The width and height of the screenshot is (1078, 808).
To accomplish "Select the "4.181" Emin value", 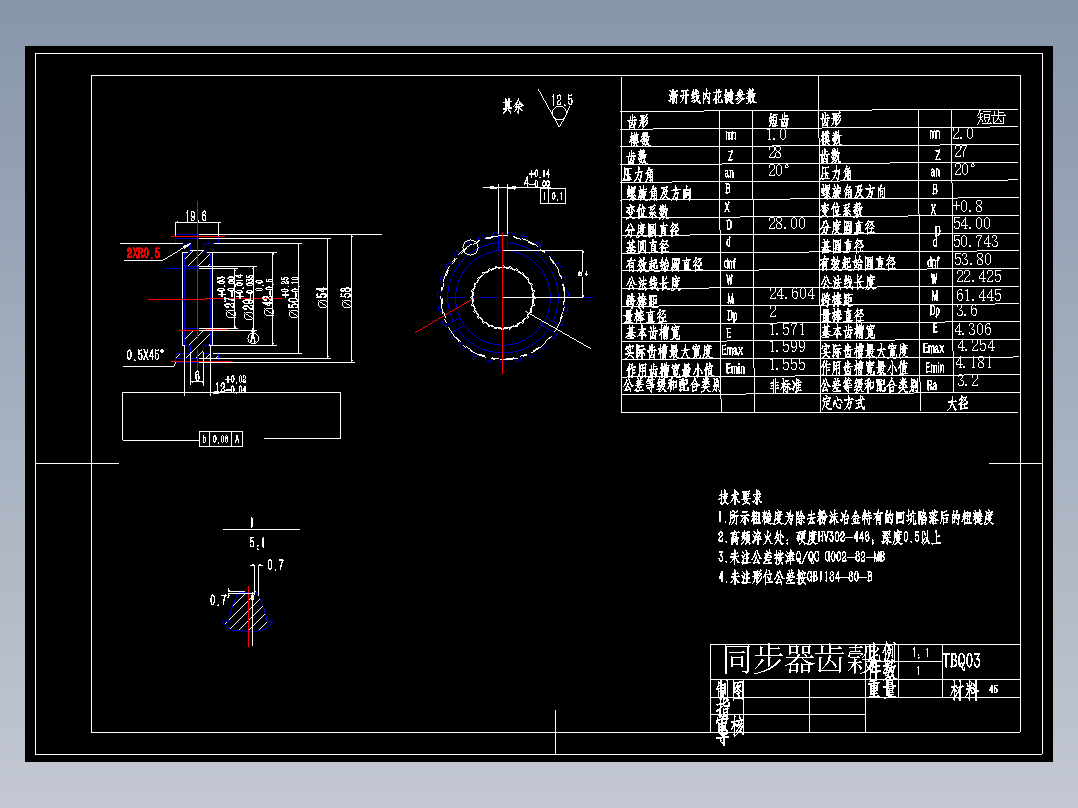I will click(x=974, y=362).
